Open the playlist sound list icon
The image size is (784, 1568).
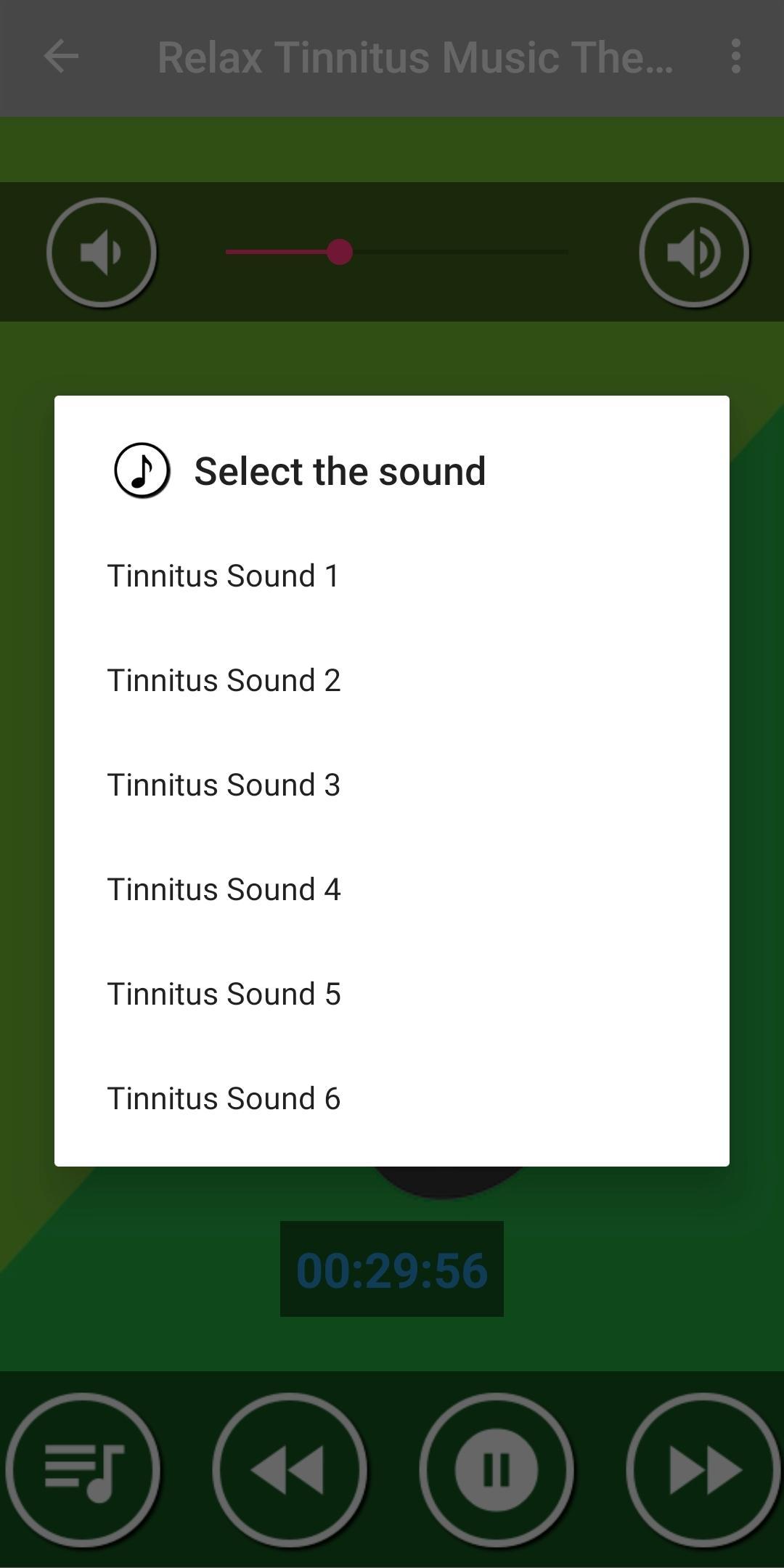[x=83, y=1469]
